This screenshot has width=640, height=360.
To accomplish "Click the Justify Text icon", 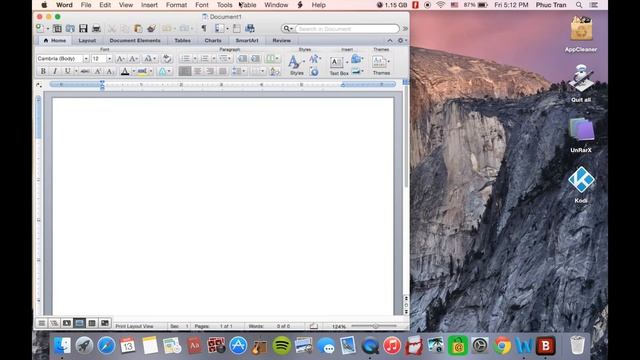I will click(x=222, y=71).
